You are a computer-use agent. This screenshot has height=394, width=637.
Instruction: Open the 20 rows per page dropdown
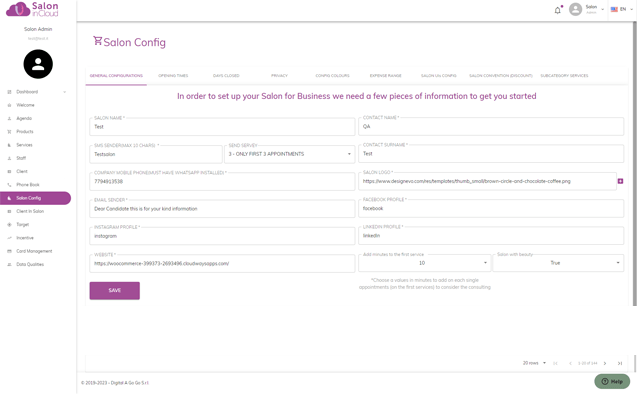point(534,363)
